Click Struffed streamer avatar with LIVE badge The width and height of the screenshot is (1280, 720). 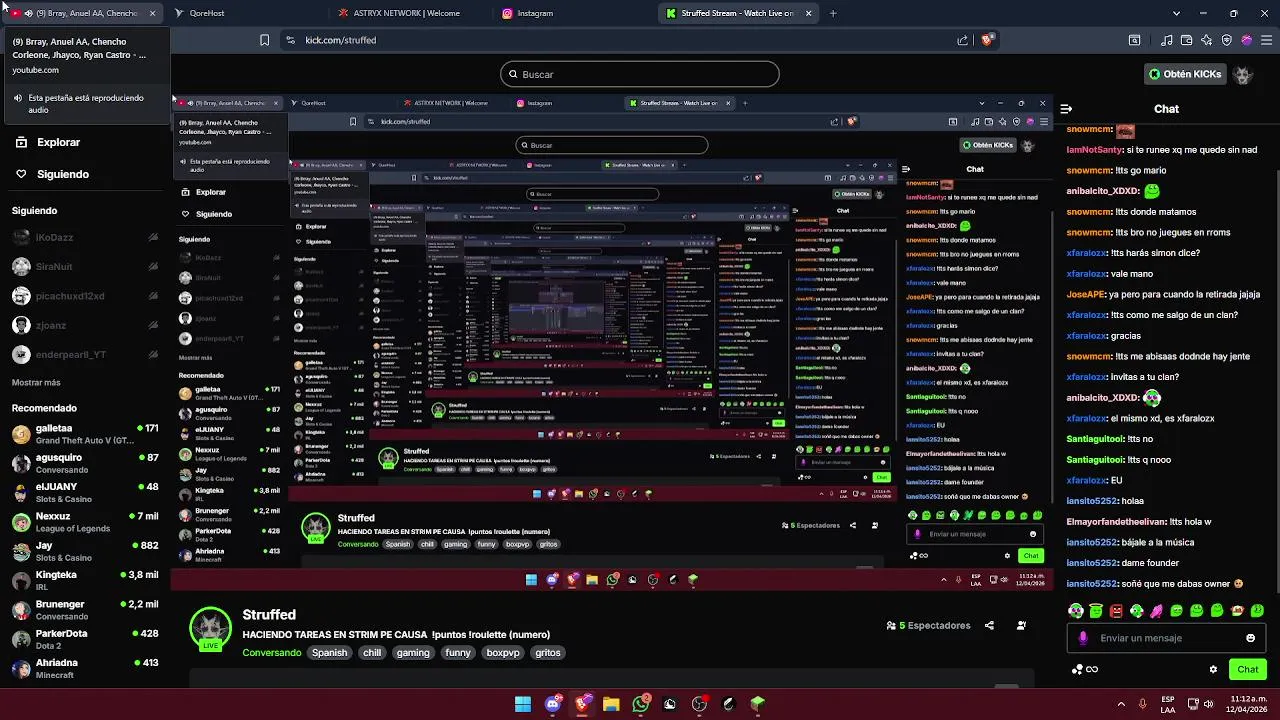pos(211,629)
